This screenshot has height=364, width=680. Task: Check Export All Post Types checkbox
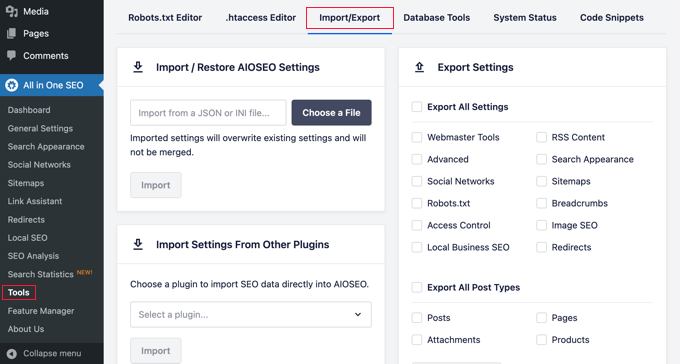(x=417, y=287)
